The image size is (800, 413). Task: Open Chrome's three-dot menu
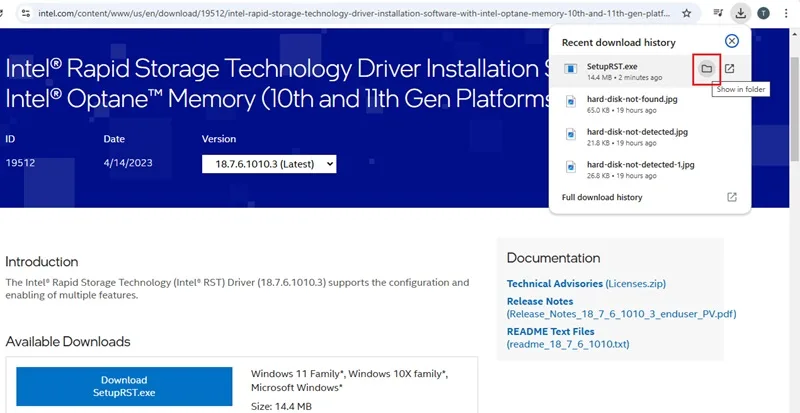click(786, 13)
